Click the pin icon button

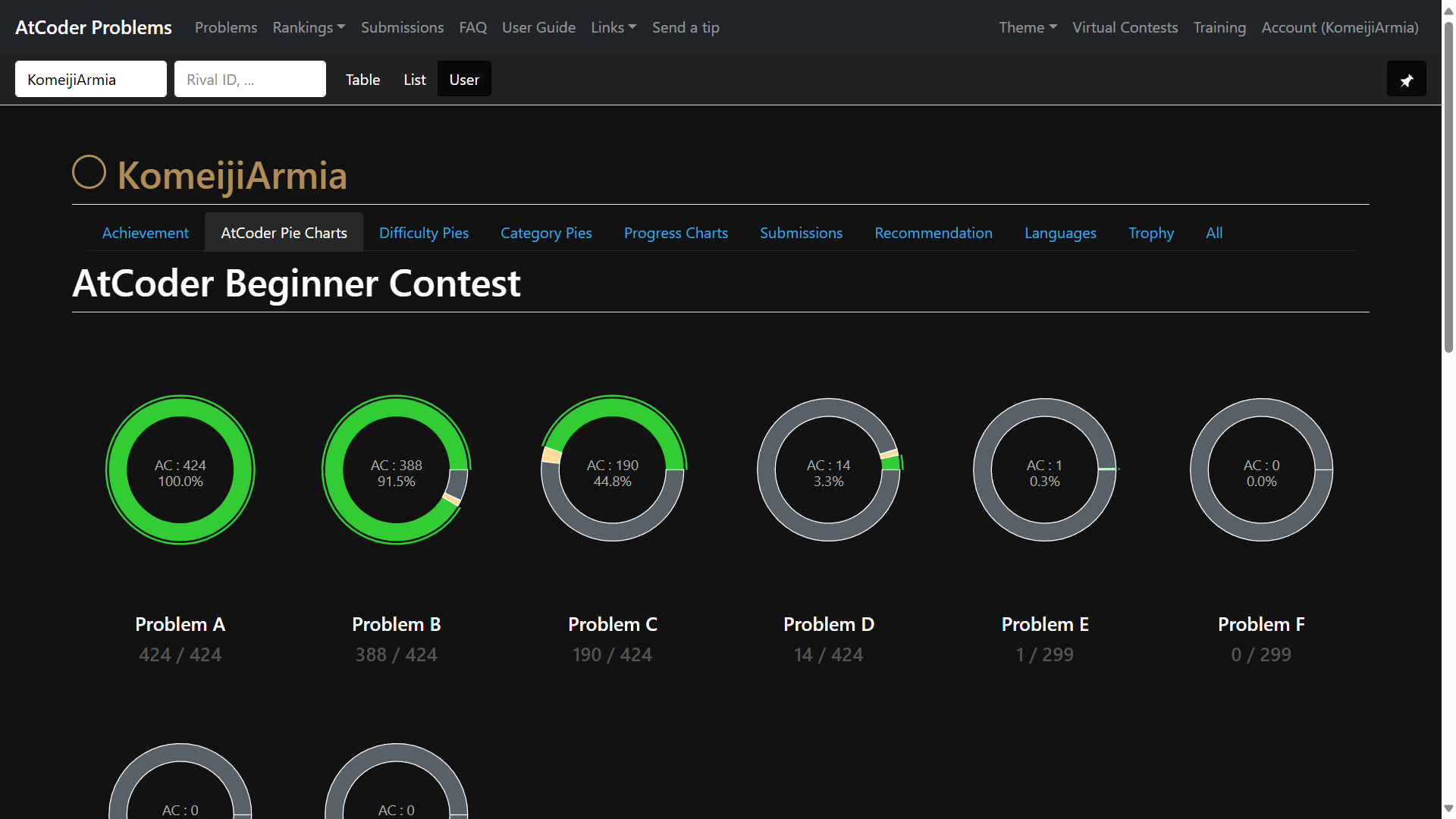(1406, 80)
